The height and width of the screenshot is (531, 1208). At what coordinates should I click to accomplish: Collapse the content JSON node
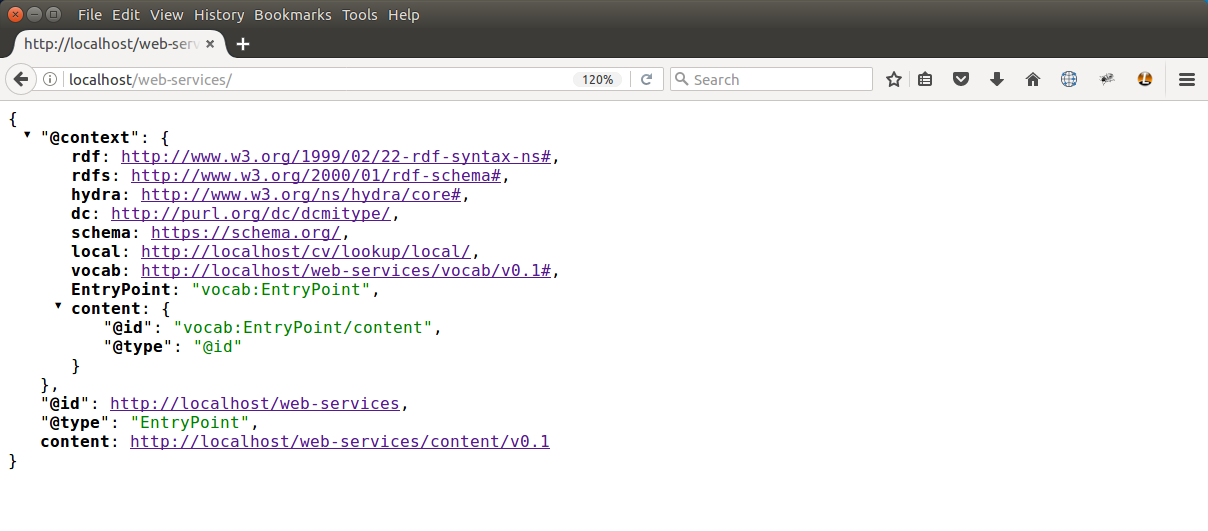(x=58, y=306)
